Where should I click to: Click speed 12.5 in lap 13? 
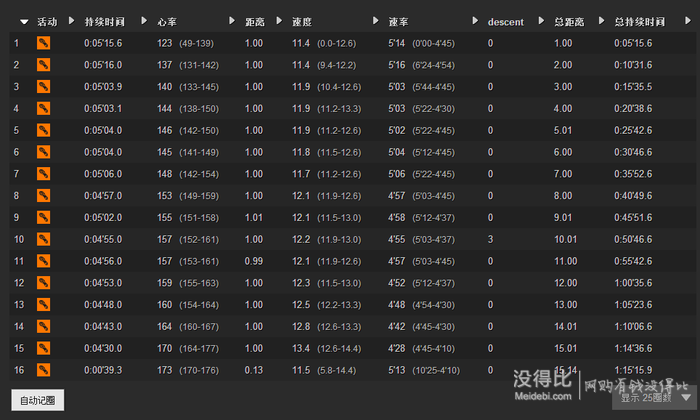301,304
